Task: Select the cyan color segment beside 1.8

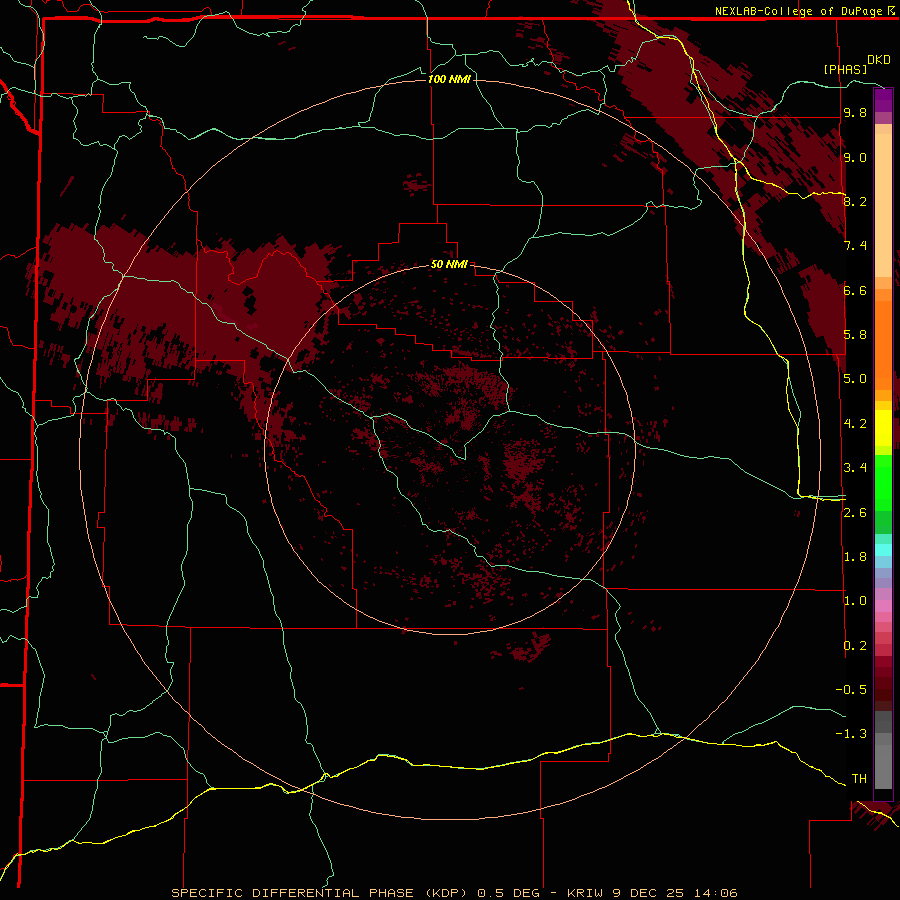Action: pos(883,550)
